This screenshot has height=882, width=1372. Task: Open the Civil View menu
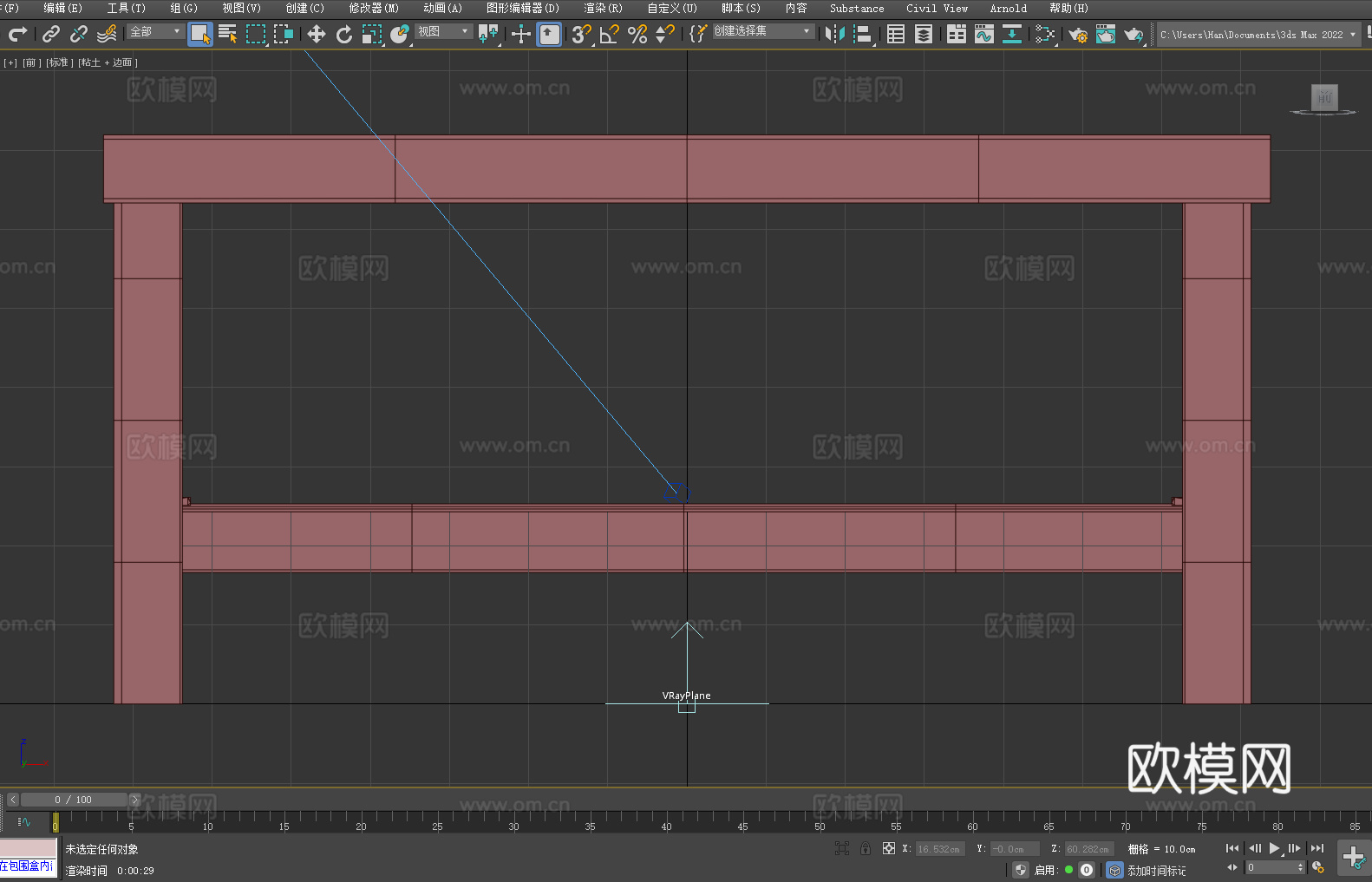click(x=938, y=8)
